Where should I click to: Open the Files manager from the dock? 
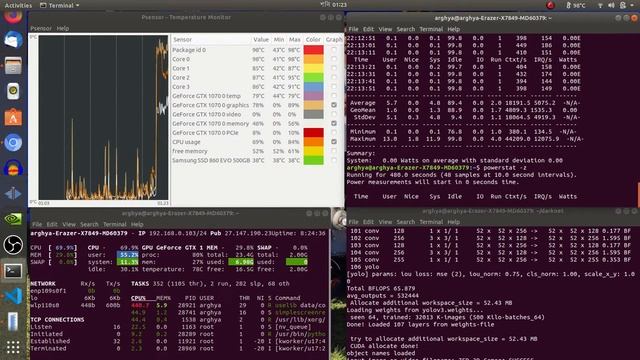pos(13,66)
